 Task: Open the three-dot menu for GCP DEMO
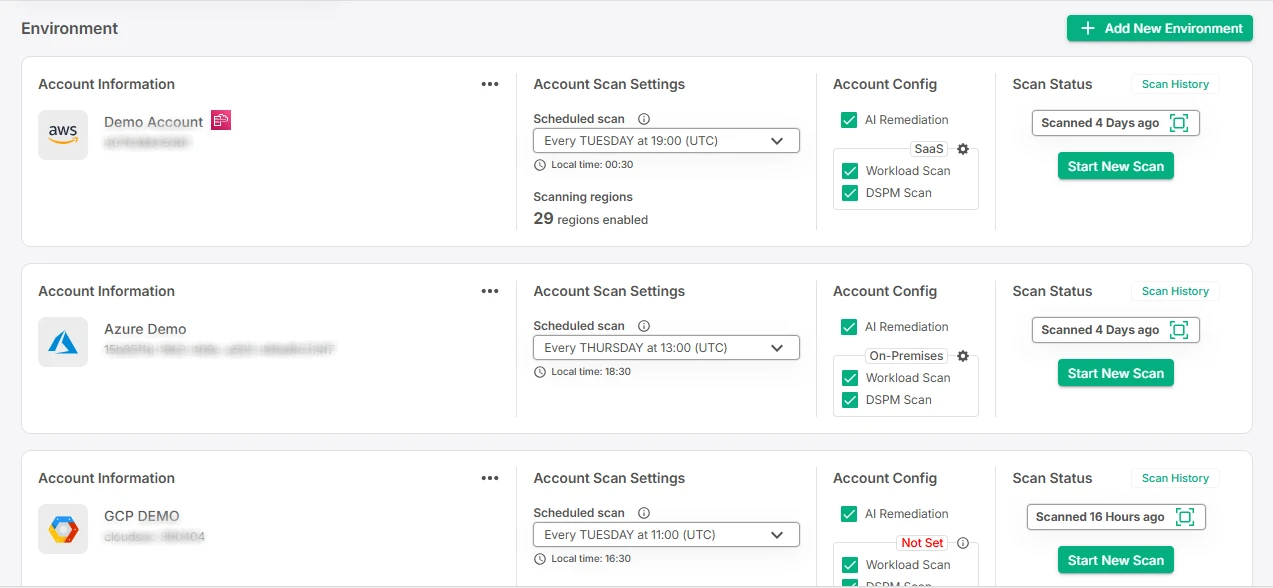pyautogui.click(x=490, y=478)
